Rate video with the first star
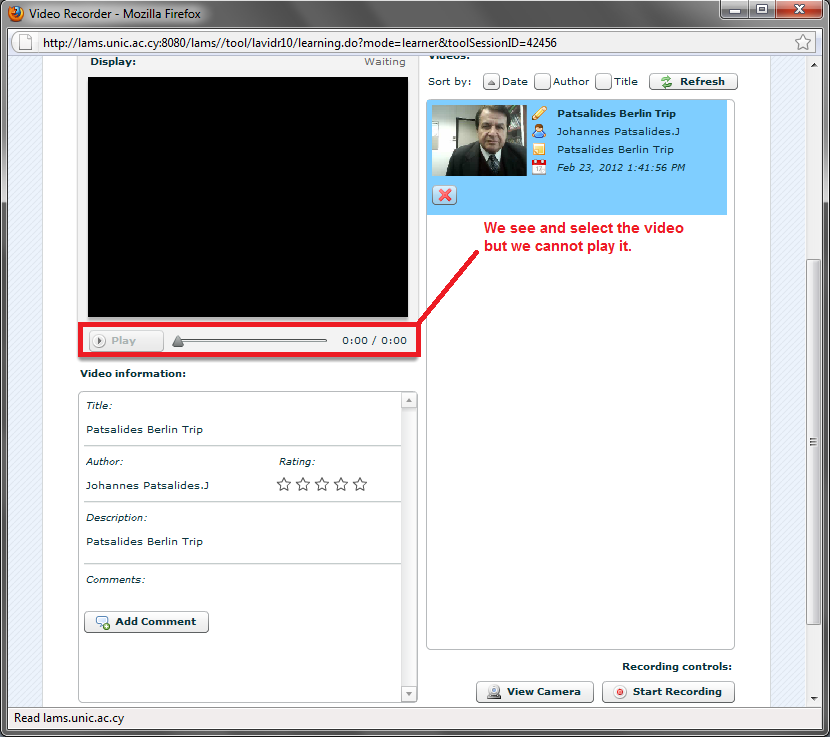Screen dimensions: 830x737 tap(284, 485)
